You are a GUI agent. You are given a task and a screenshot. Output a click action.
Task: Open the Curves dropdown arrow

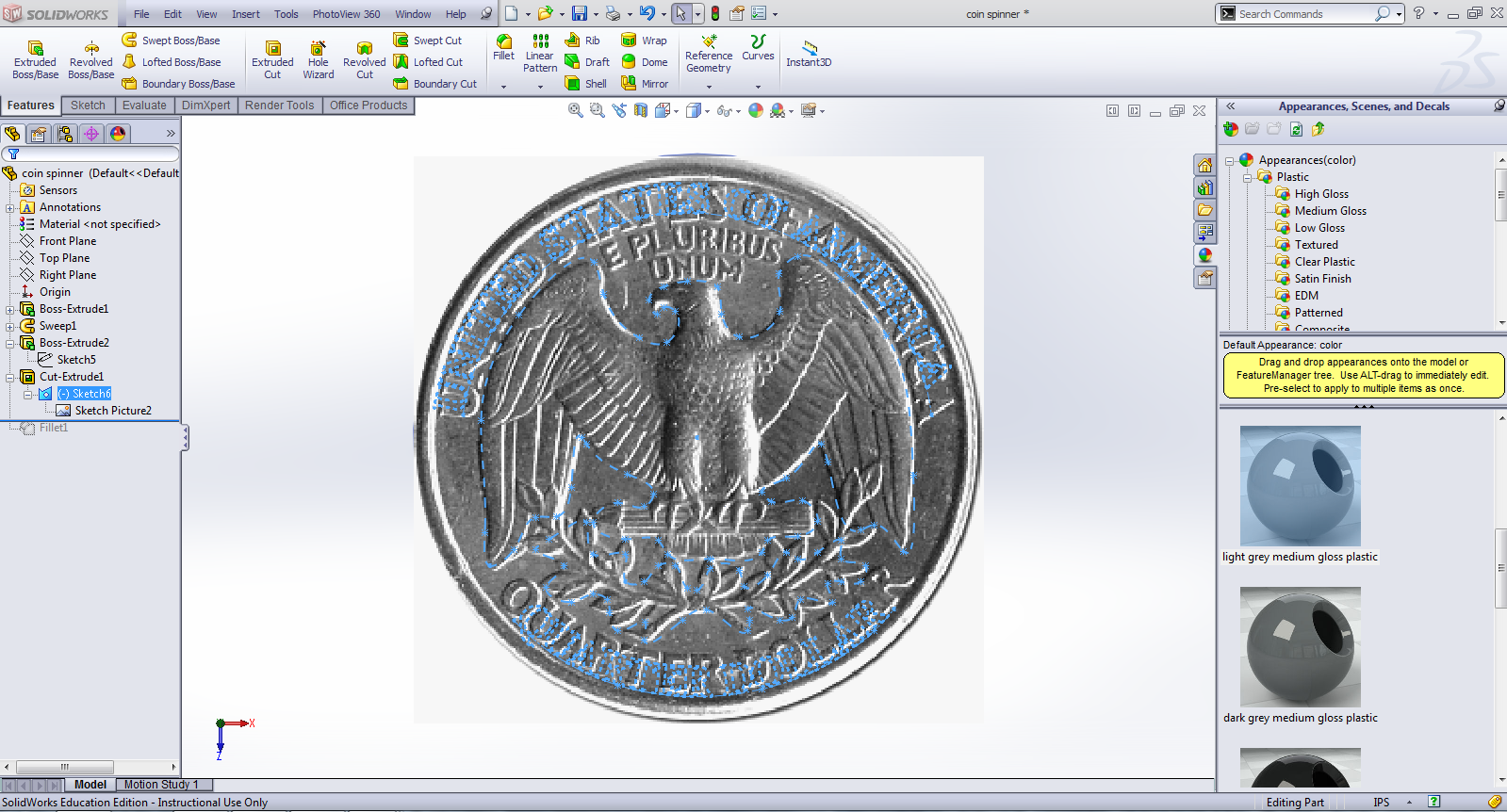(x=758, y=87)
